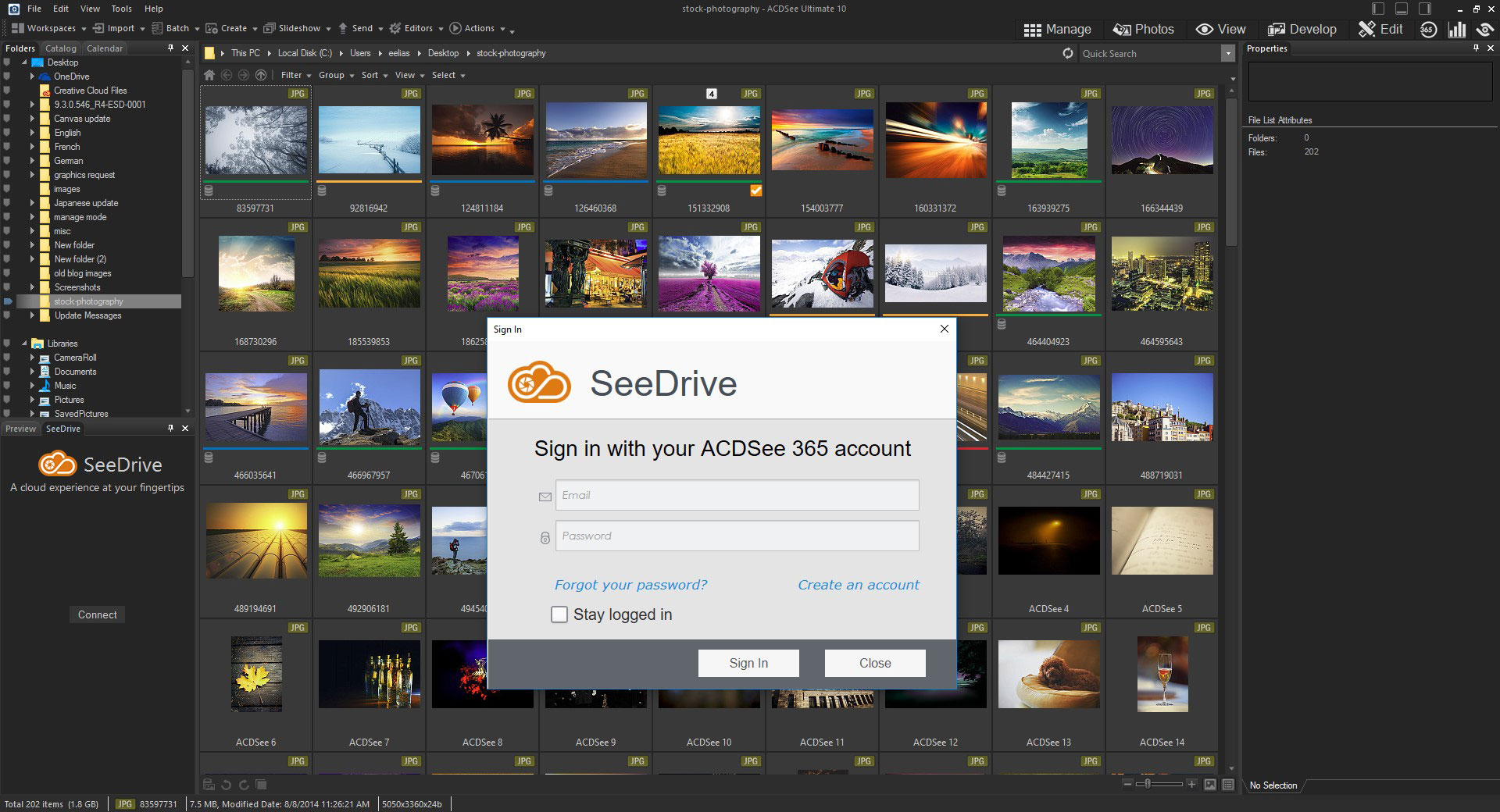Image resolution: width=1500 pixels, height=812 pixels.
Task: Switch to the Catalog tab
Action: [x=61, y=48]
